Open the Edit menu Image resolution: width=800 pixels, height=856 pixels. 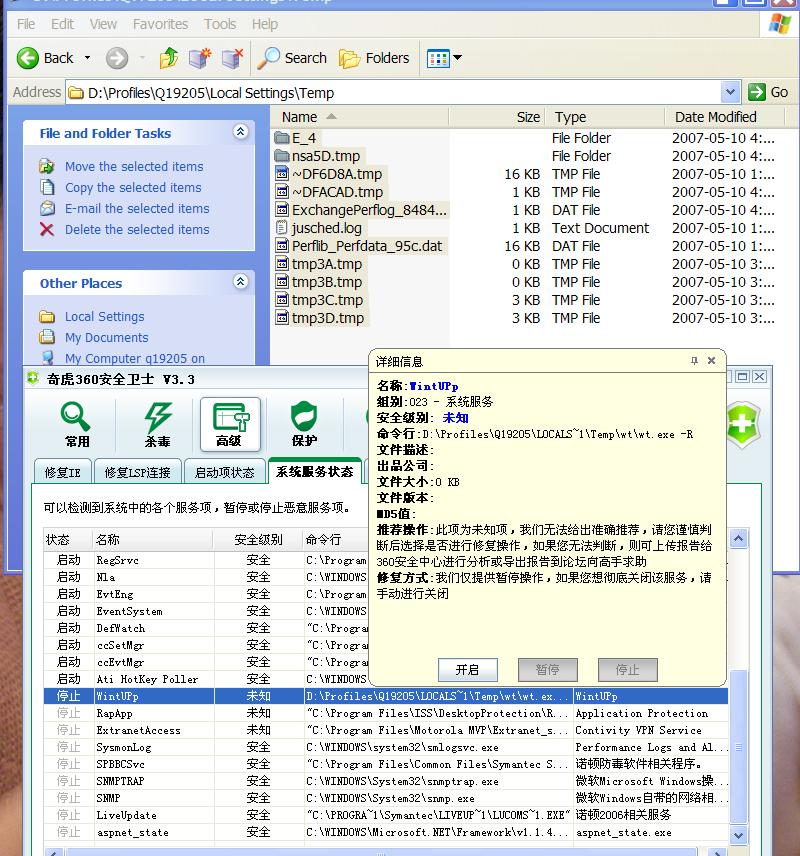click(x=62, y=24)
